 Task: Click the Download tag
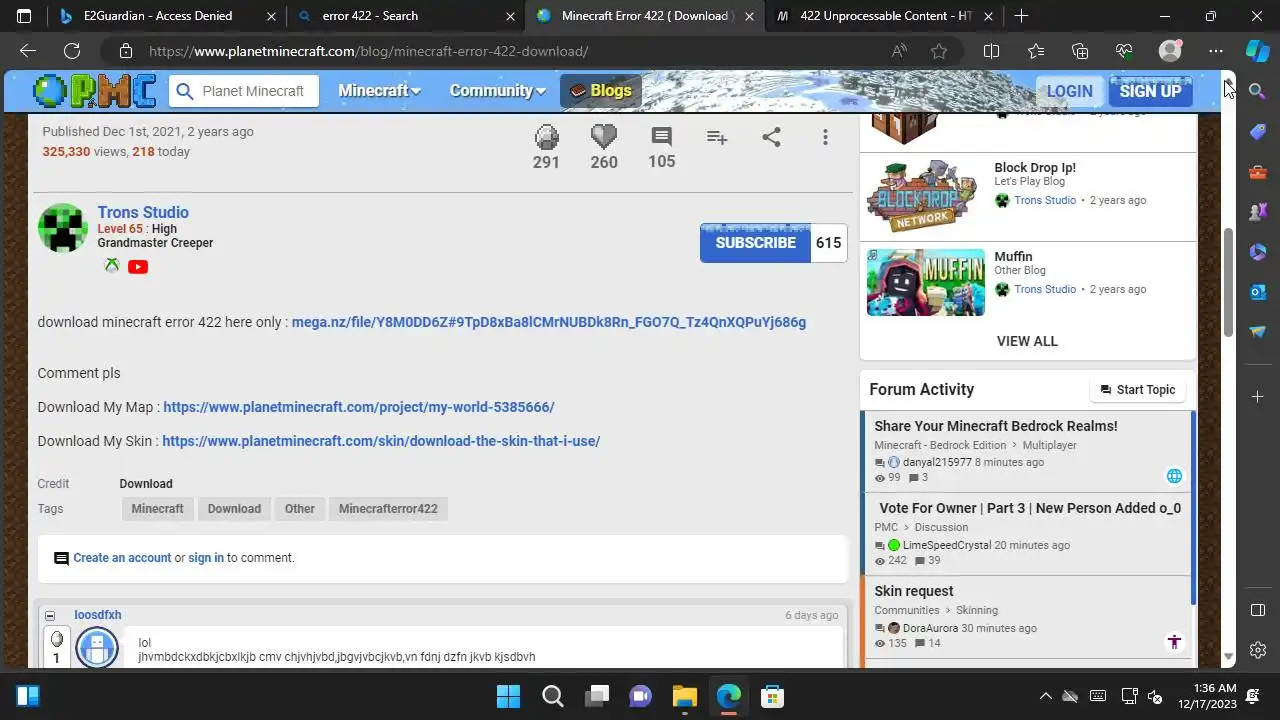pos(234,509)
